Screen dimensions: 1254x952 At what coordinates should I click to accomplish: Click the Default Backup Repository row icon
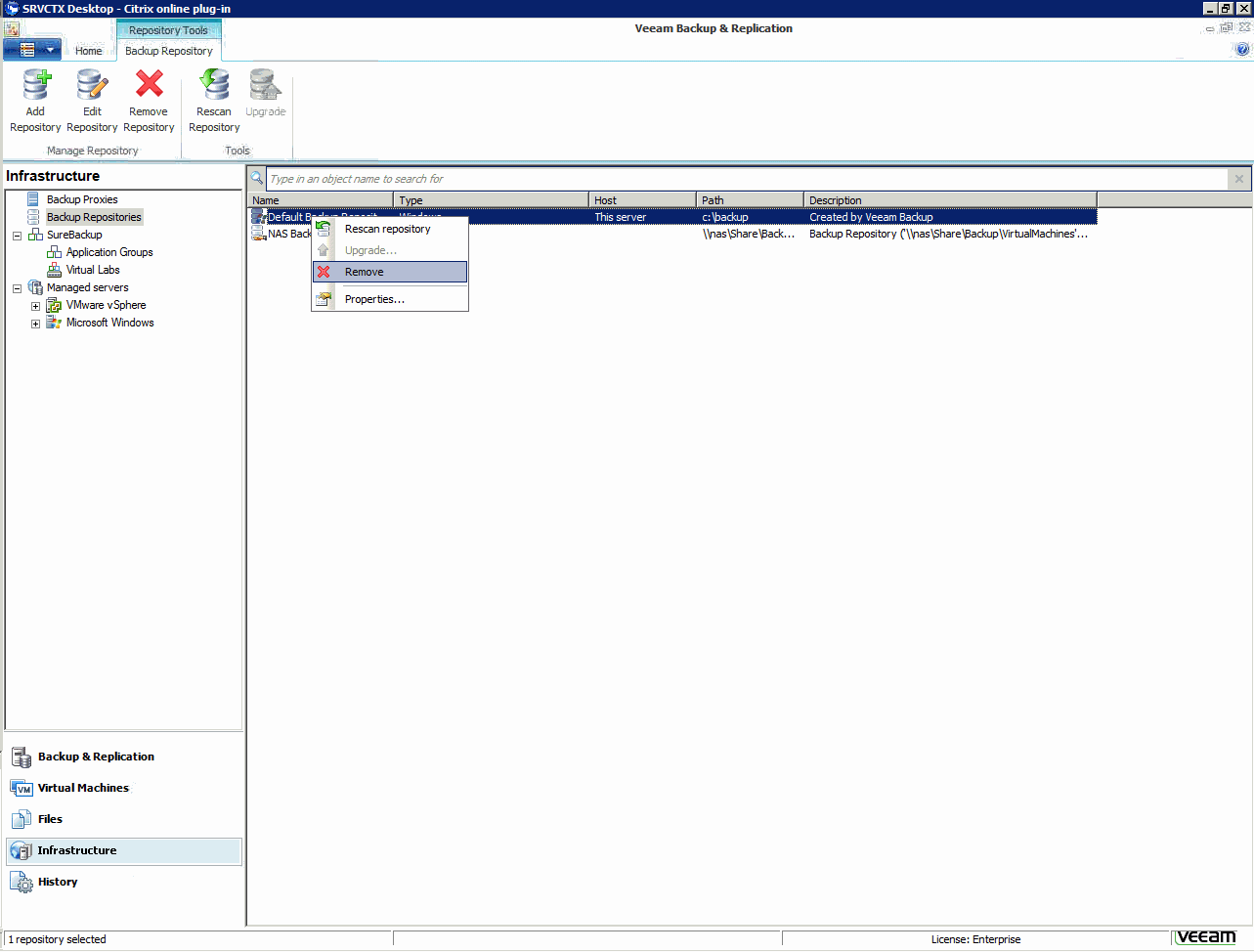[259, 217]
